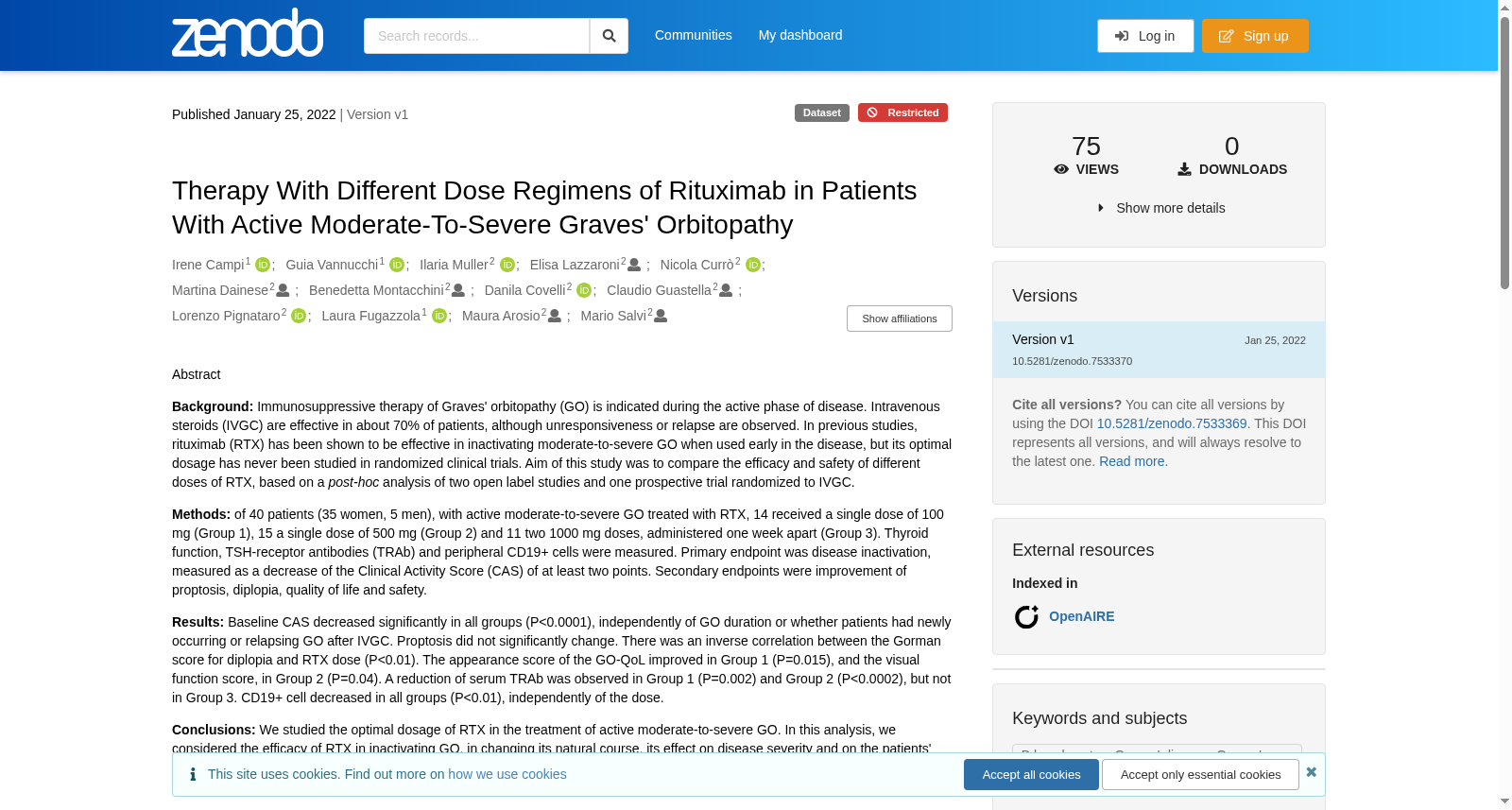Open the OpenAIRE link

pos(1082,616)
